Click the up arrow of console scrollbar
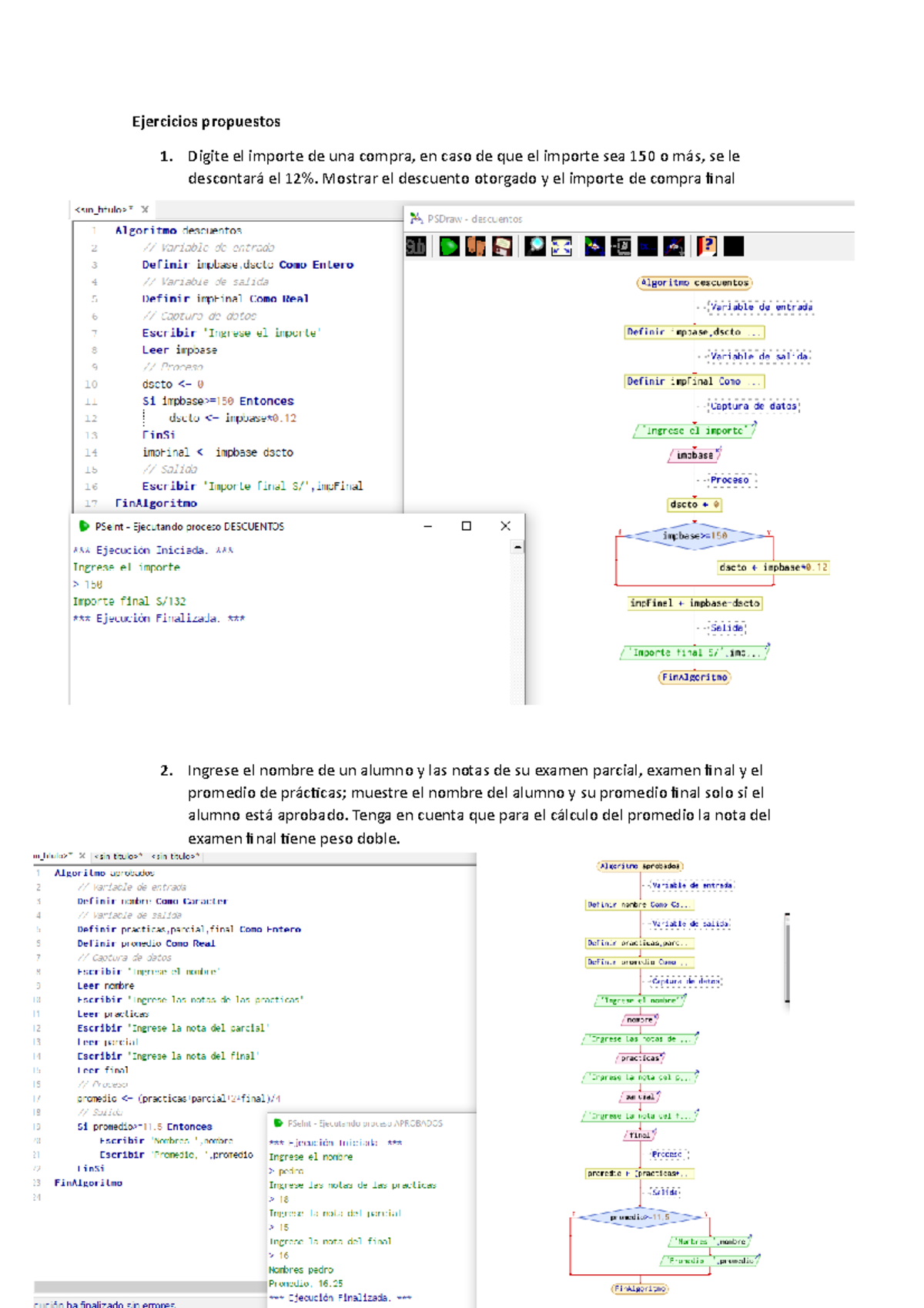Viewport: 924px width, 1308px height. coord(517,547)
